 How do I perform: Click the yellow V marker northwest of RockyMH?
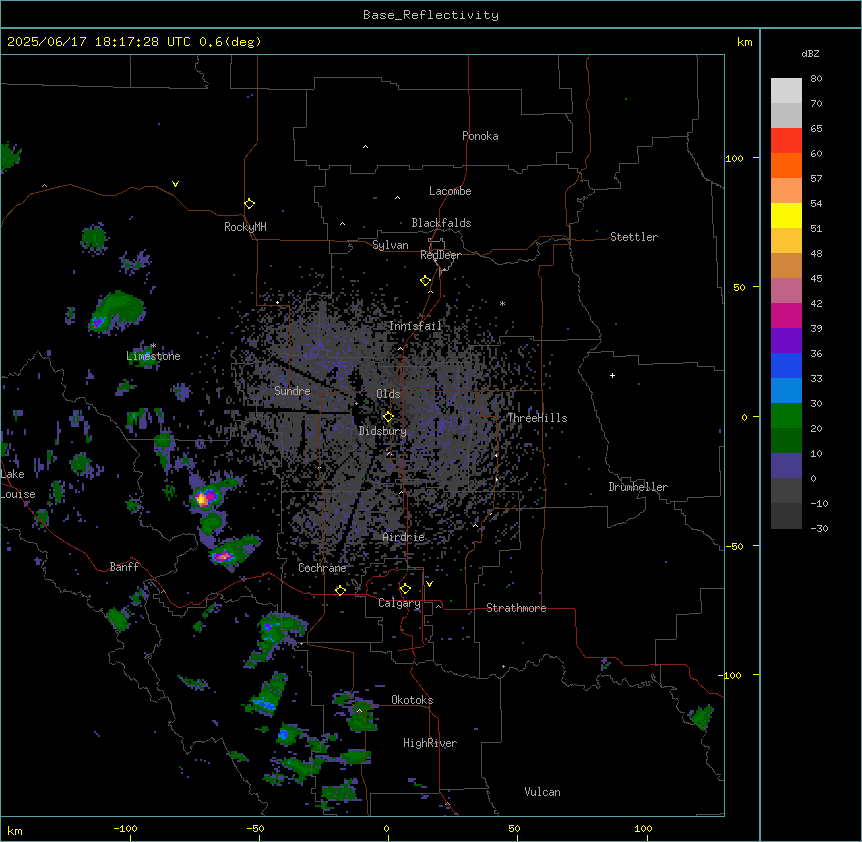[175, 184]
